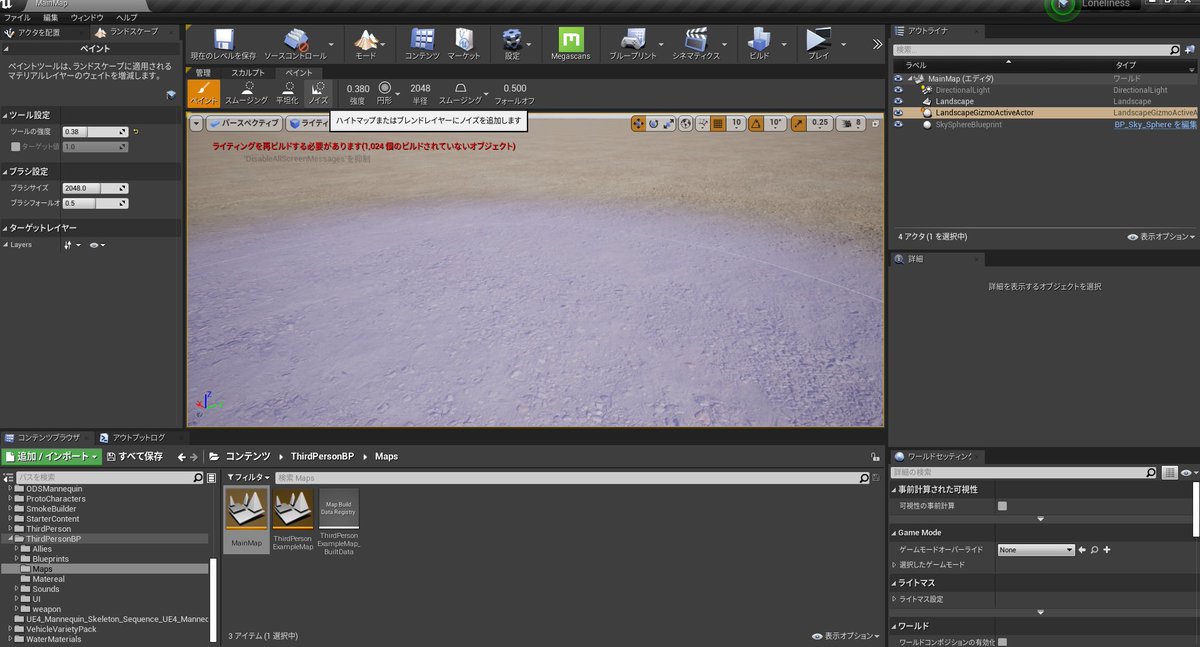Select the Smoothing landscape tool
Viewport: 1200px width, 647px height.
click(x=246, y=91)
